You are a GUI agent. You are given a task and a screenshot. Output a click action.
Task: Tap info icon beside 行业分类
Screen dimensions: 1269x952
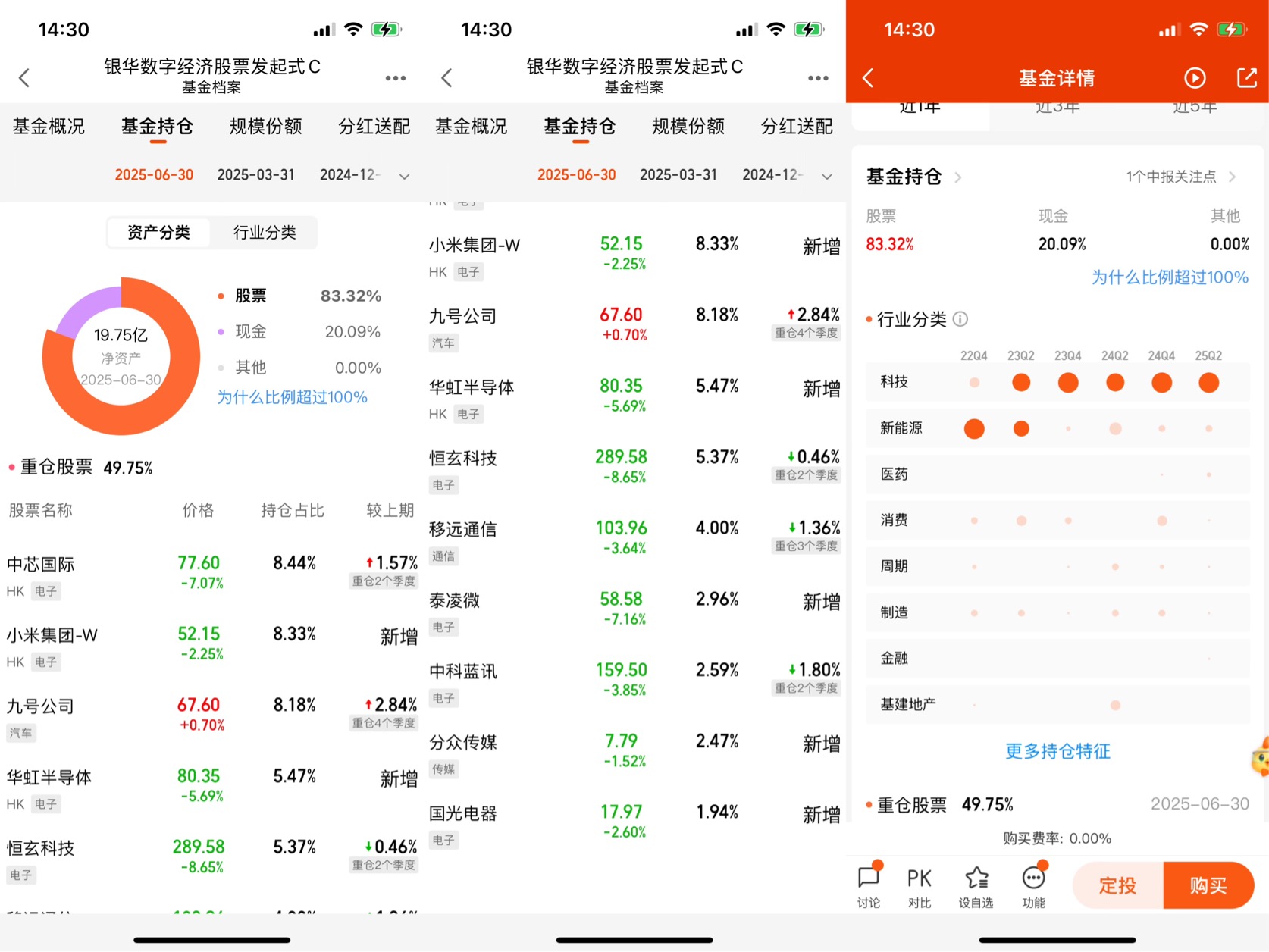click(x=960, y=319)
